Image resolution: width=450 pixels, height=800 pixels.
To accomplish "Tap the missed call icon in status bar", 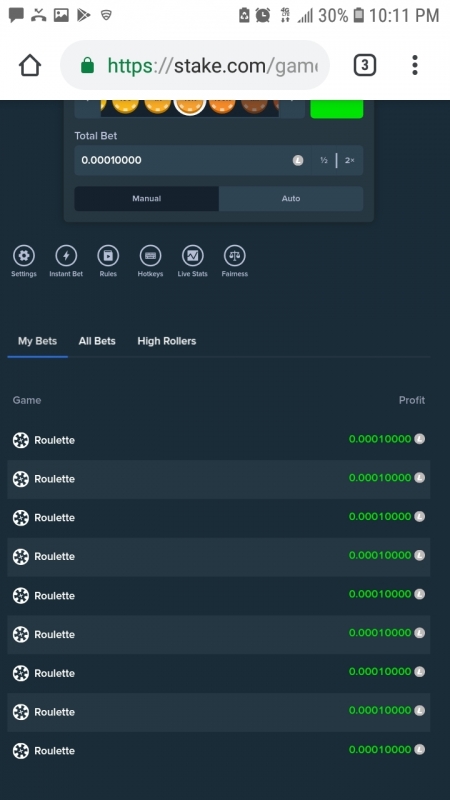I will click(x=38, y=15).
